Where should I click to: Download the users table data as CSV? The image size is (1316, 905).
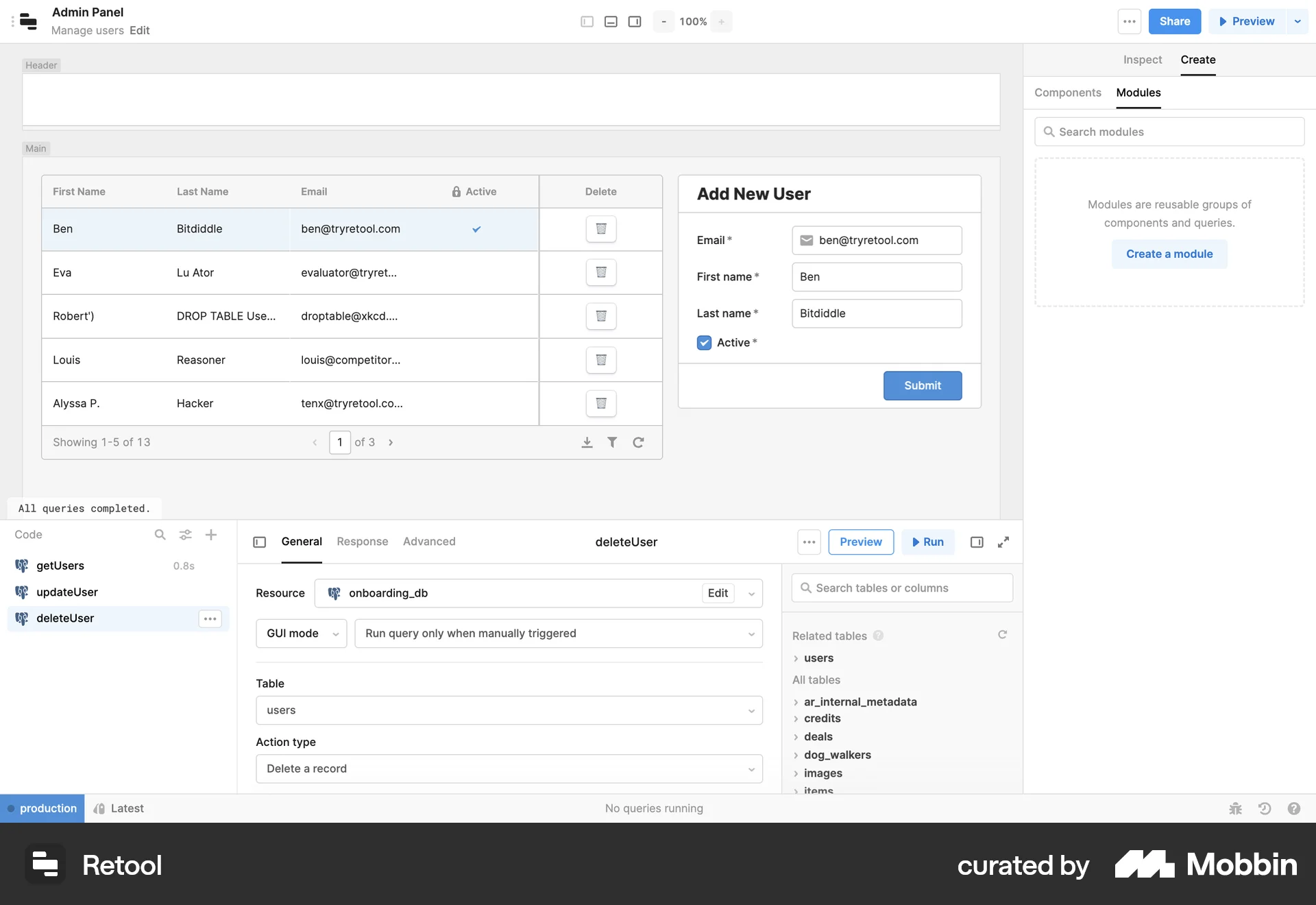click(587, 442)
